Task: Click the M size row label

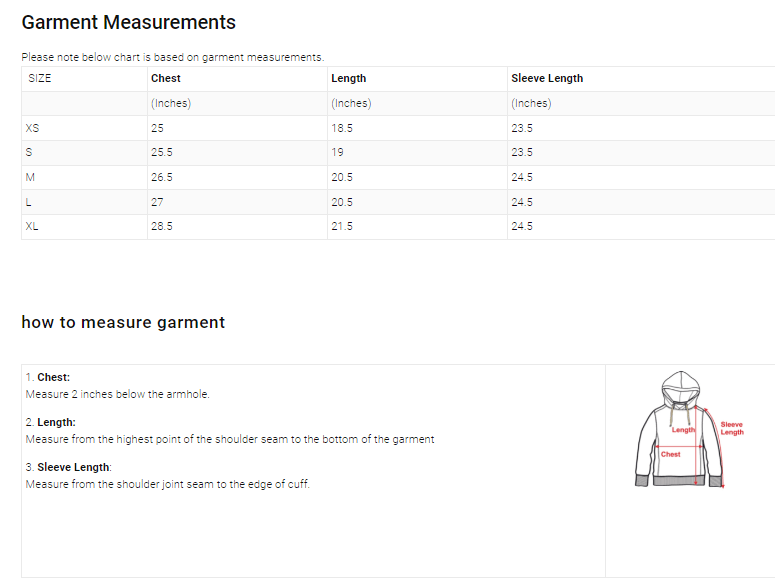Action: tap(30, 177)
